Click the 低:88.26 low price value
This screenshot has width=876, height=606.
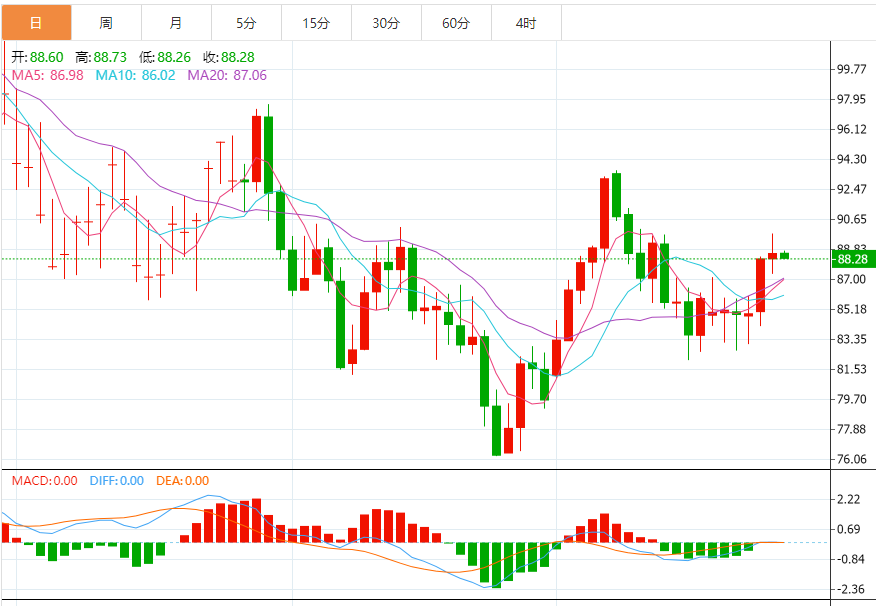165,57
